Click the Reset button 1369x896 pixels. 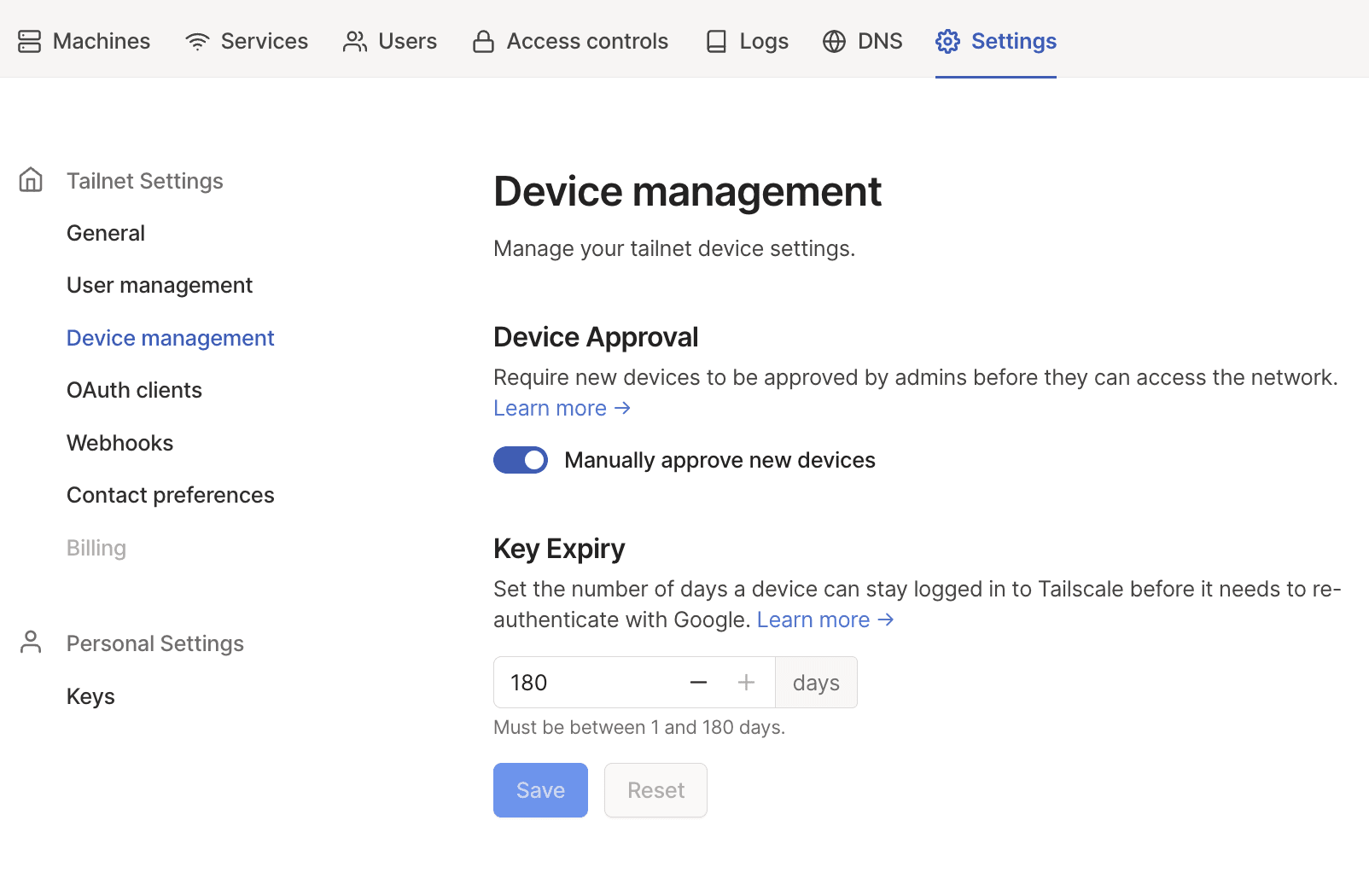655,789
